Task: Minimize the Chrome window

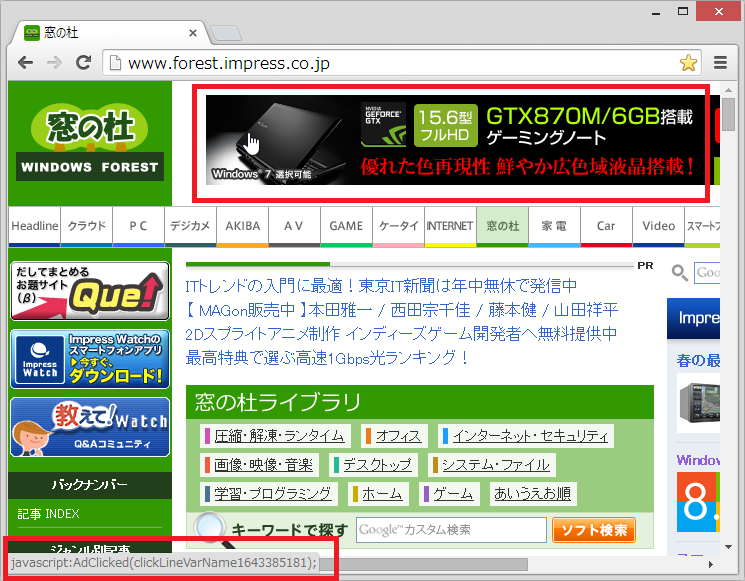Action: [656, 12]
